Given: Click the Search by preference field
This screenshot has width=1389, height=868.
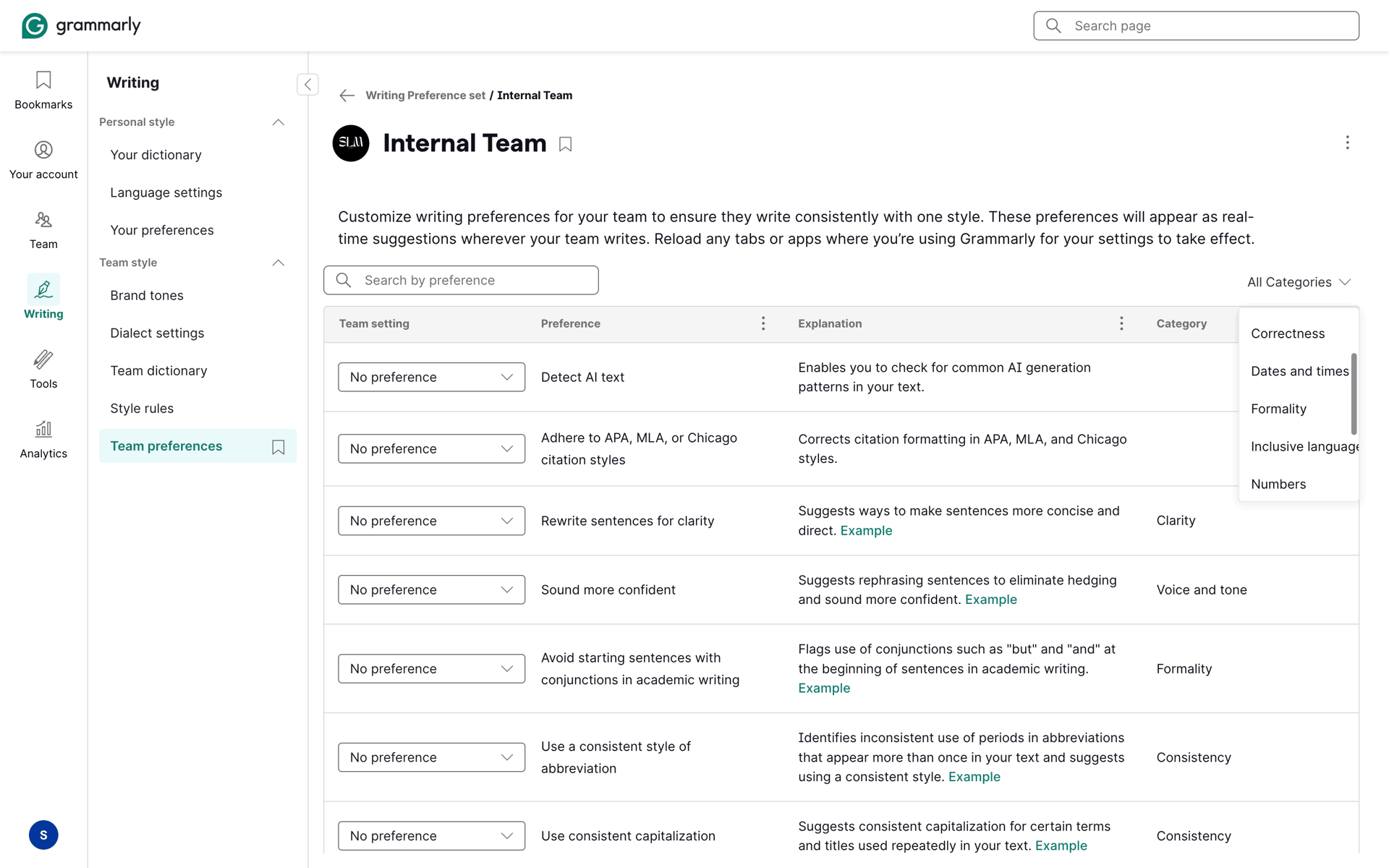Looking at the screenshot, I should [x=461, y=280].
